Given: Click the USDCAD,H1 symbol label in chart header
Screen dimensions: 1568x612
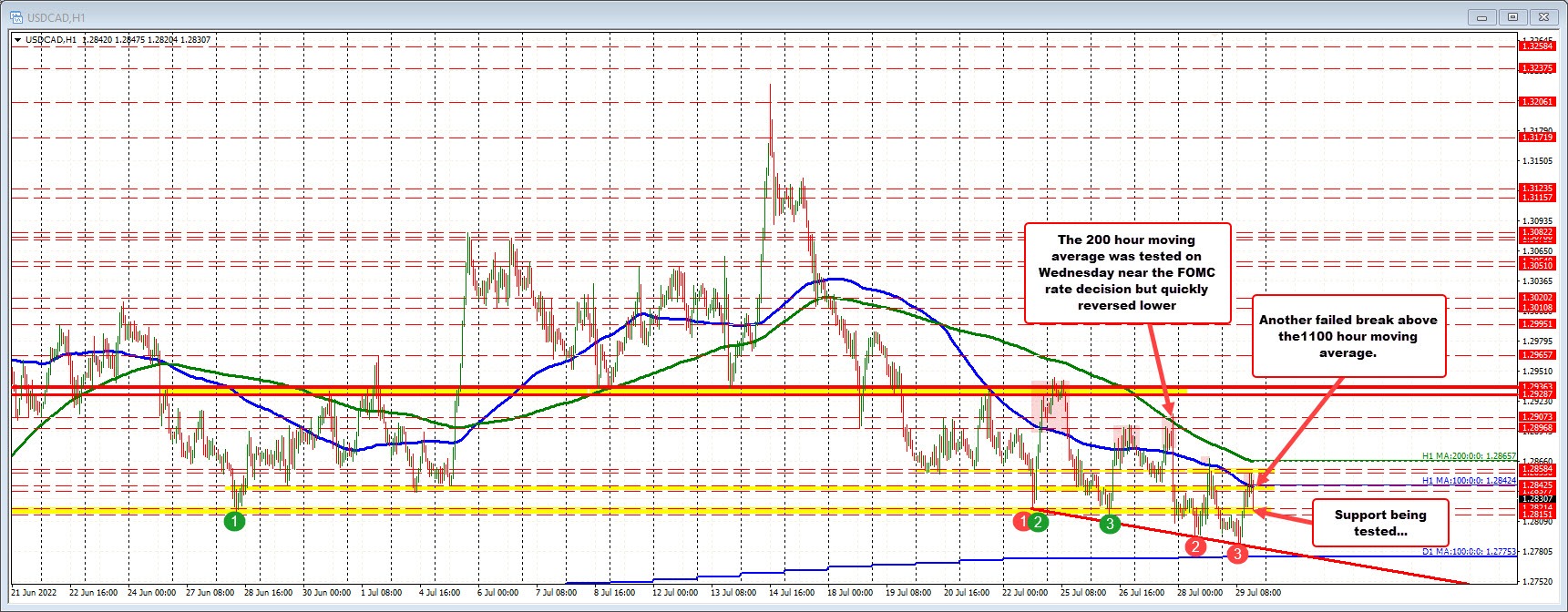Looking at the screenshot, I should 51,40.
